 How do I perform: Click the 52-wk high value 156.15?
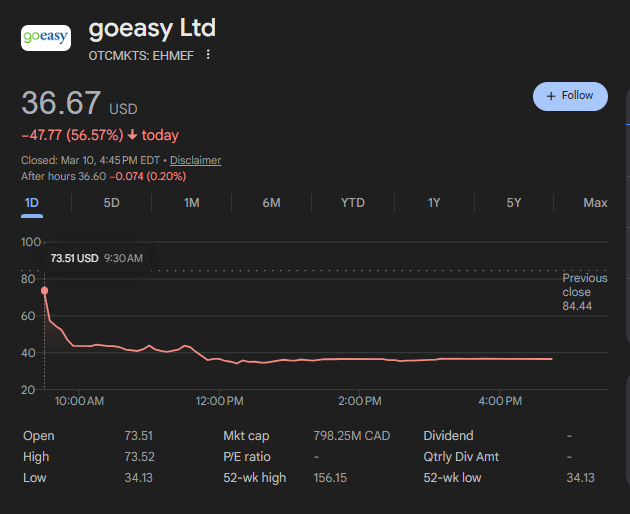point(330,478)
